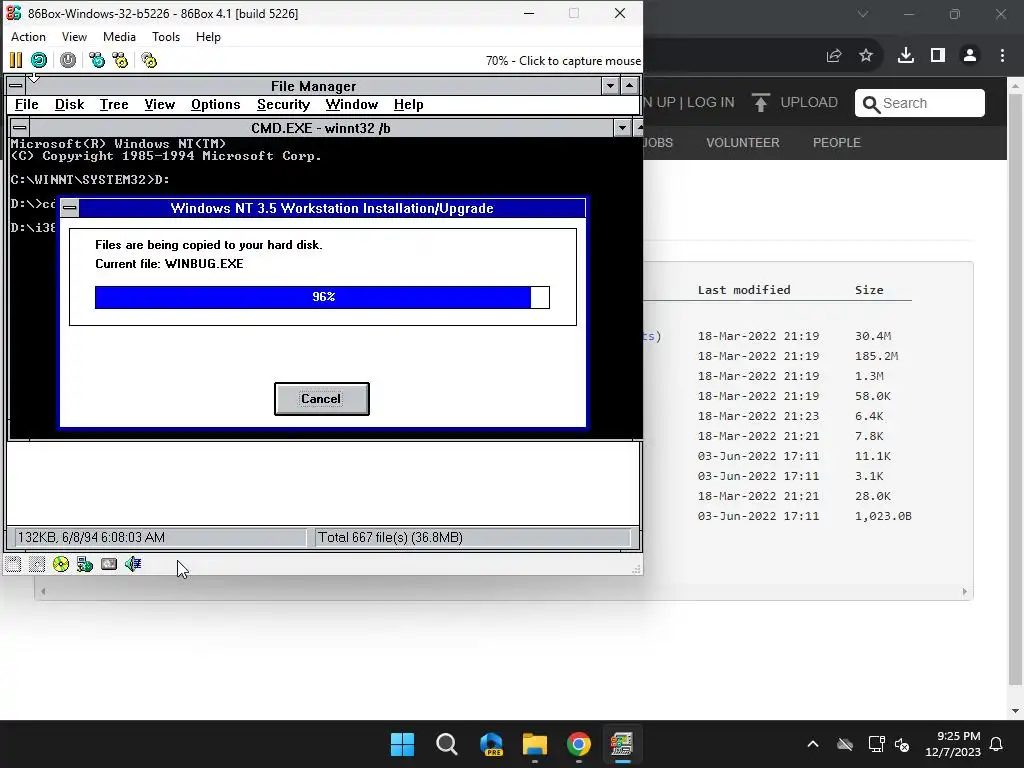Open CMD.EXE window control menu box
This screenshot has height=768, width=1024.
20,128
